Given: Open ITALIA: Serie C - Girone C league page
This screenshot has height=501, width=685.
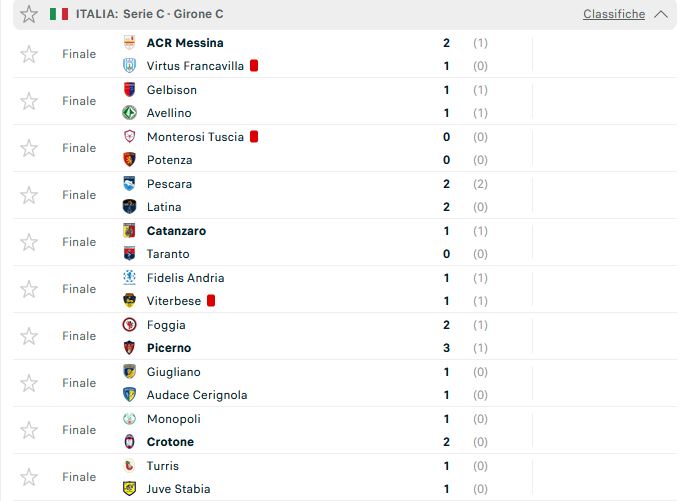Looking at the screenshot, I should click(149, 14).
